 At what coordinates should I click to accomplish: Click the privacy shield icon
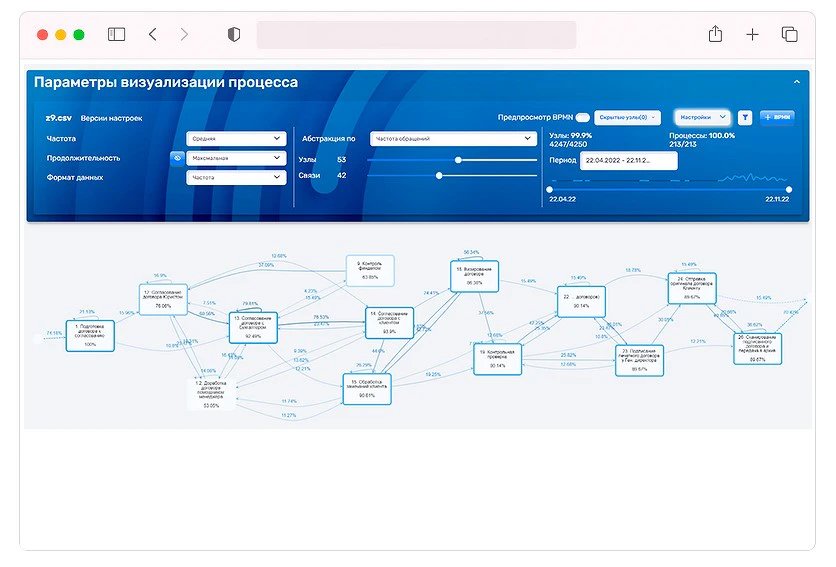pos(234,35)
